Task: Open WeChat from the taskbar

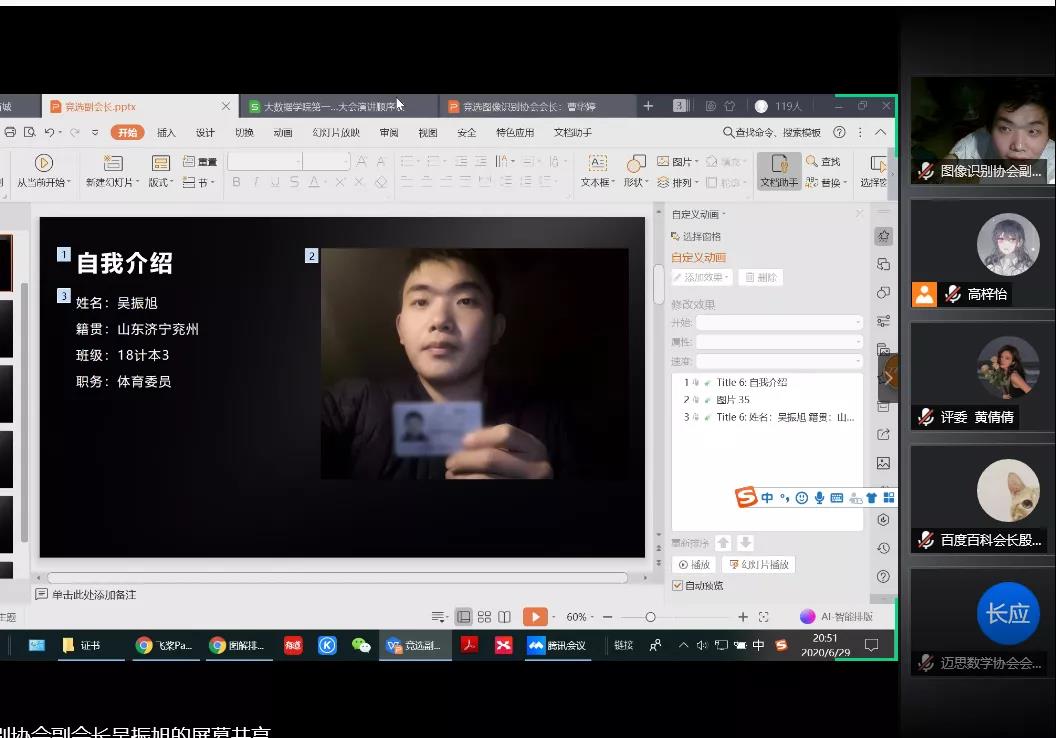Action: coord(362,645)
